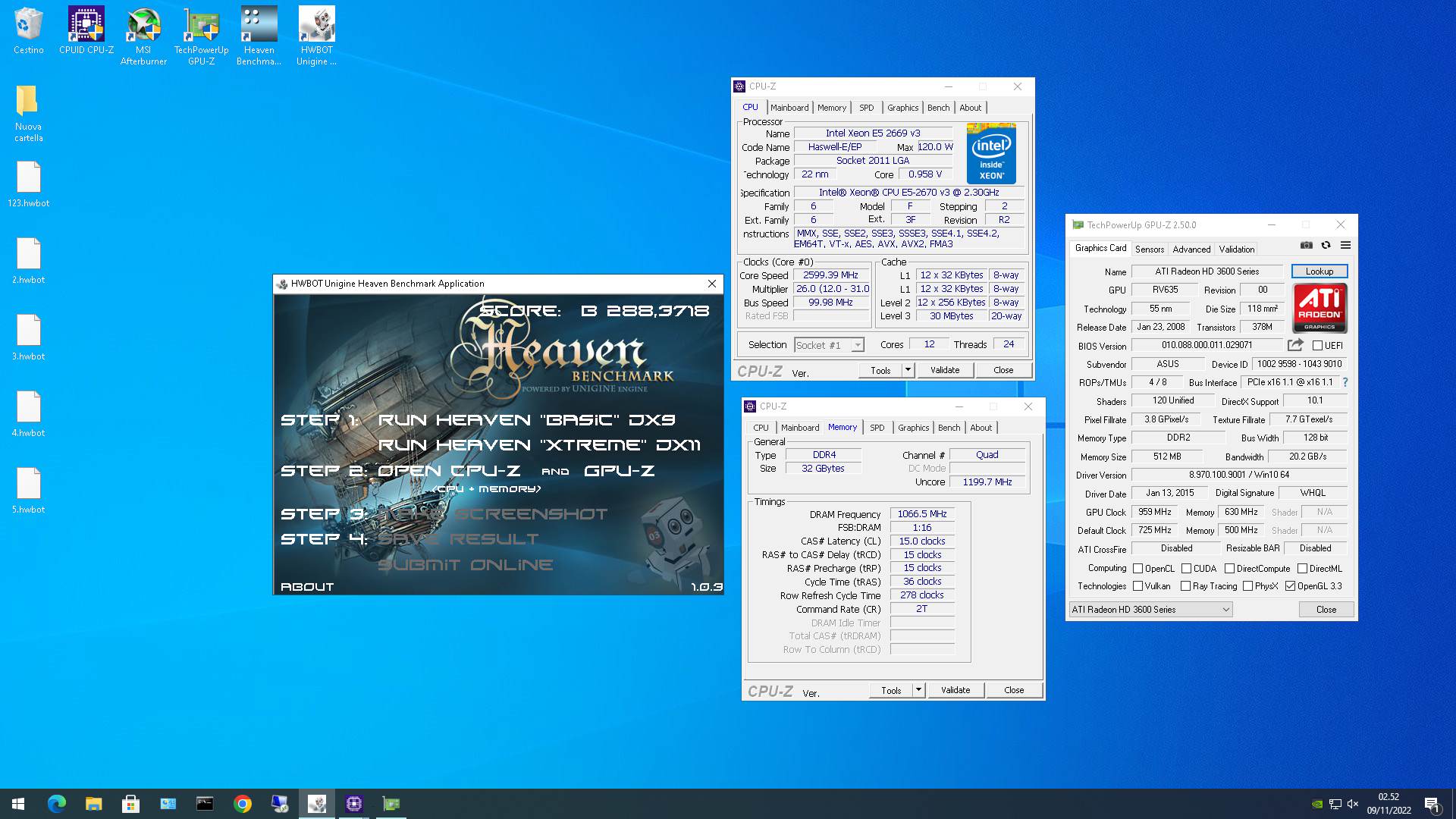Run Heaven "XTREME" DX11 benchmark

[x=539, y=445]
